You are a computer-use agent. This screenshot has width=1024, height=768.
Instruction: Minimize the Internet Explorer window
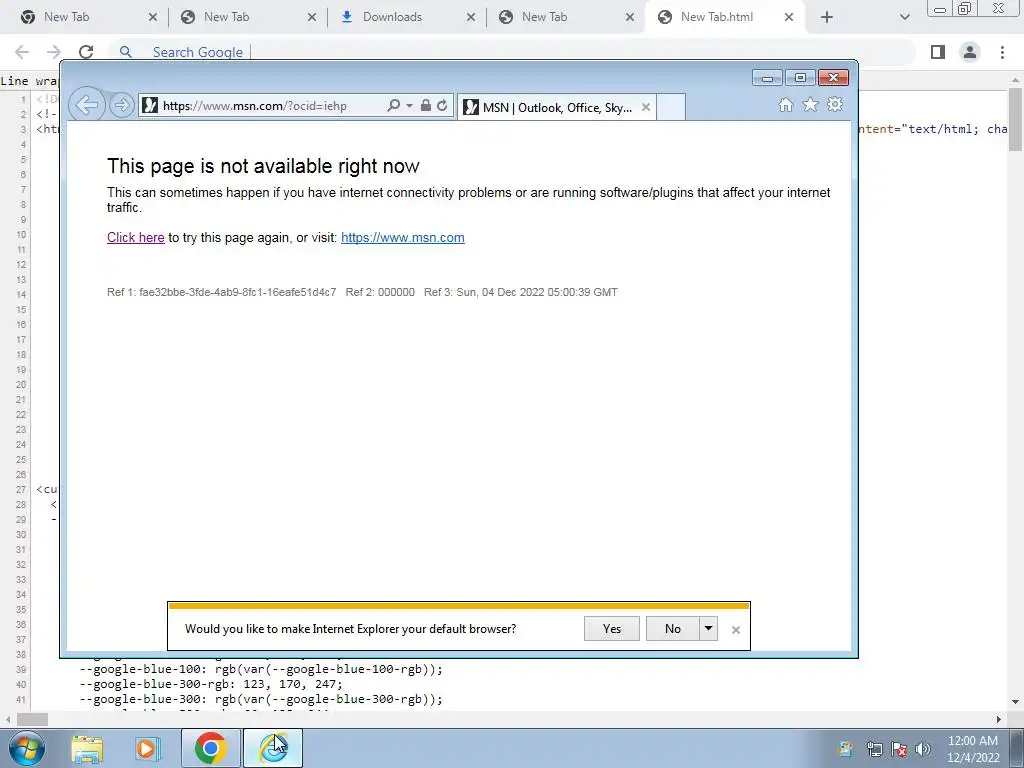pyautogui.click(x=768, y=78)
